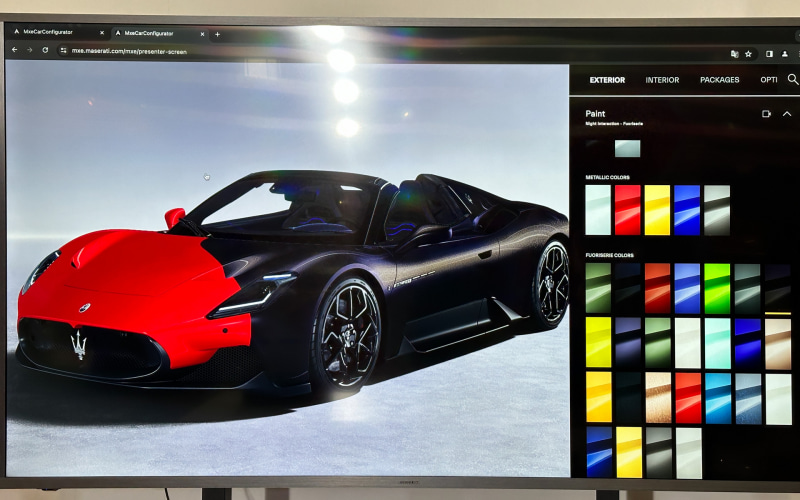Viewport: 800px width, 500px height.
Task: Open the partially visible OPTI tab
Action: pos(768,80)
